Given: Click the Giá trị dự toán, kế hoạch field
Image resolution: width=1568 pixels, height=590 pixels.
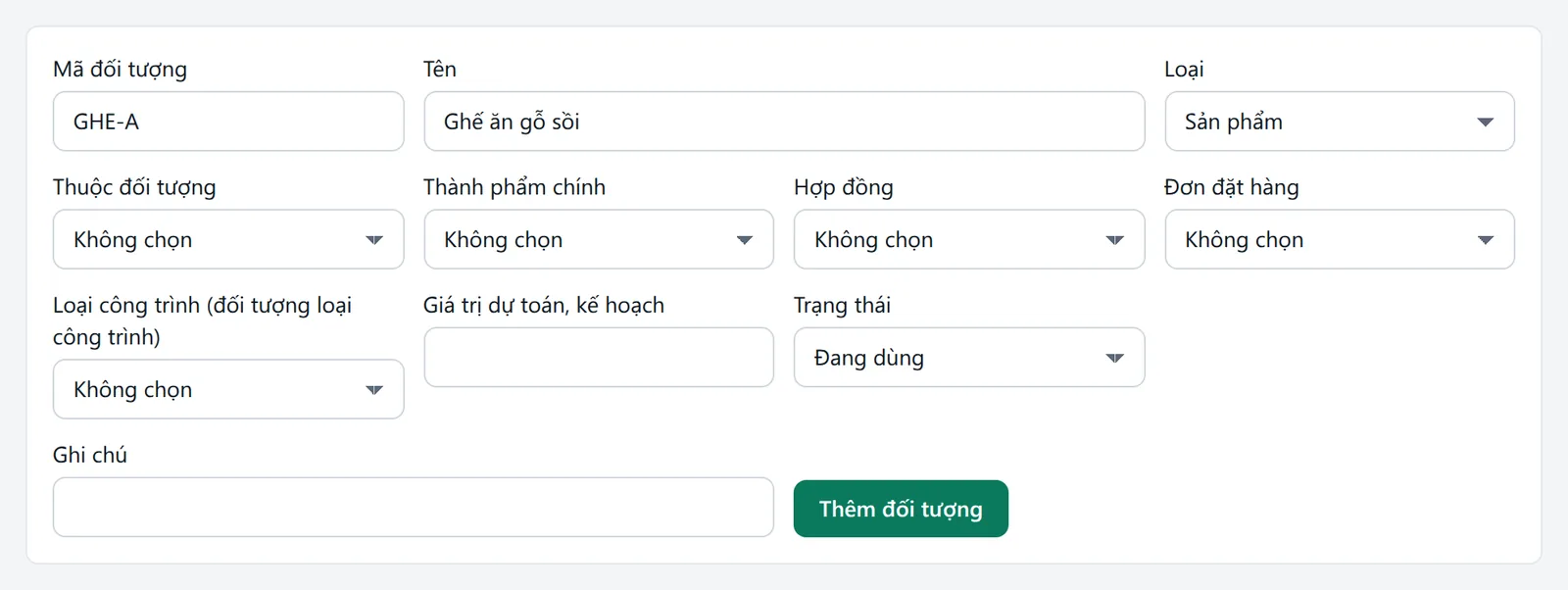Looking at the screenshot, I should [x=599, y=357].
